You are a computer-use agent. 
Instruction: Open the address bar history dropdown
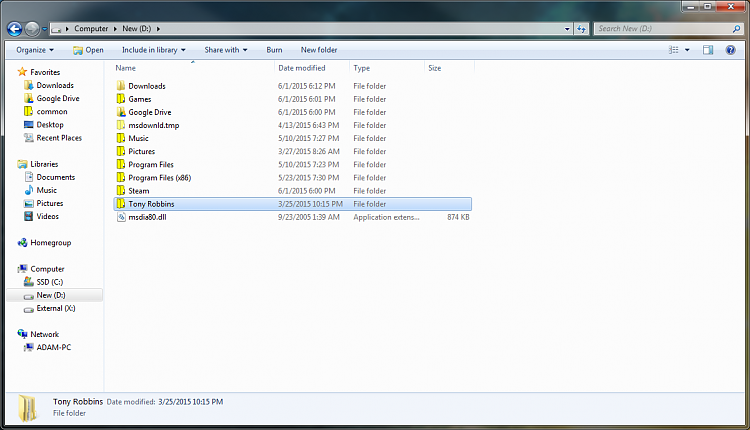[567, 29]
